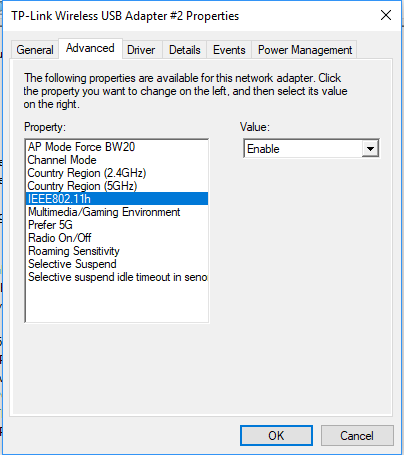Click the Enable value combo box
This screenshot has height=455, width=404.
click(311, 149)
